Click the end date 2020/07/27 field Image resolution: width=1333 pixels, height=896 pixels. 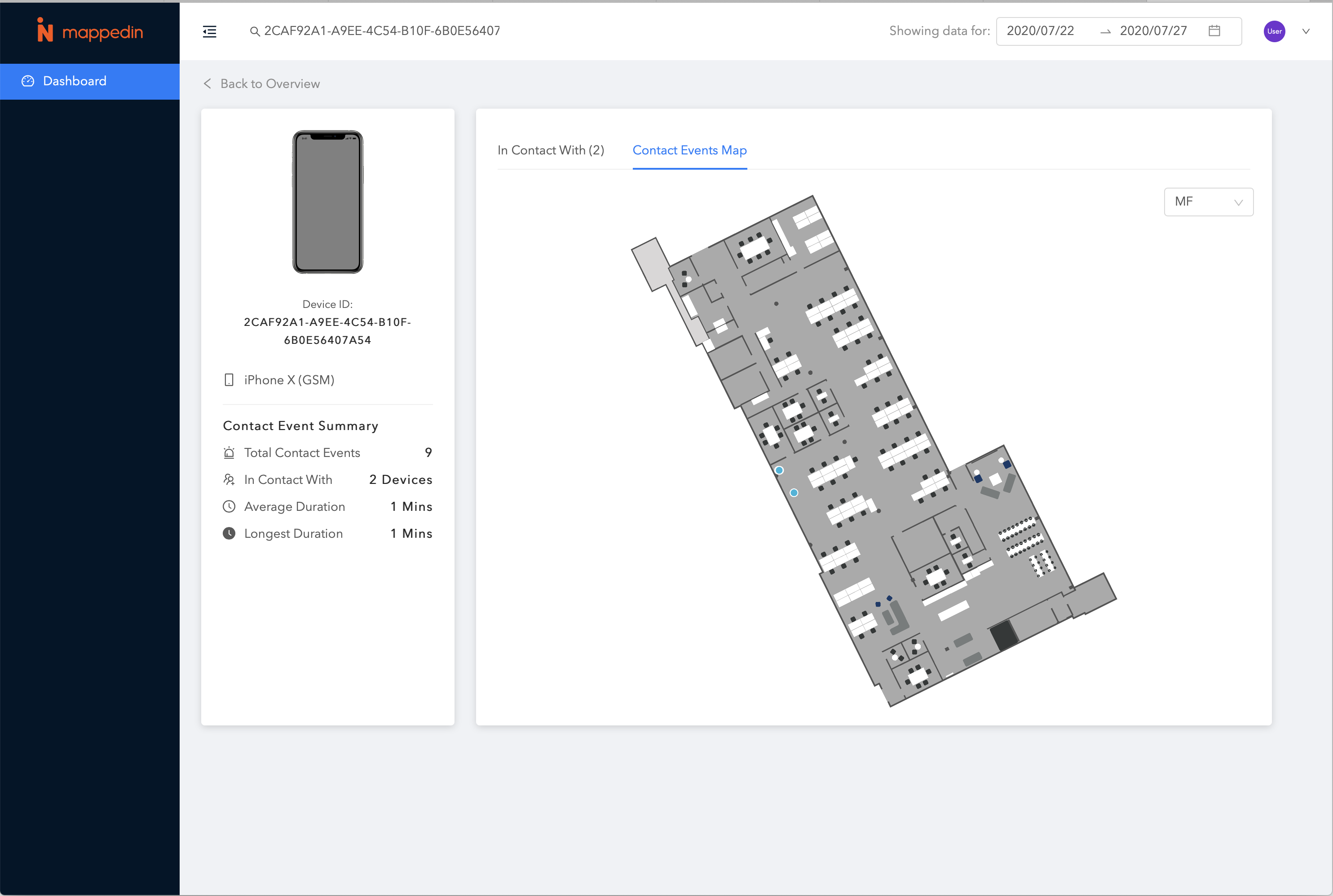1153,31
